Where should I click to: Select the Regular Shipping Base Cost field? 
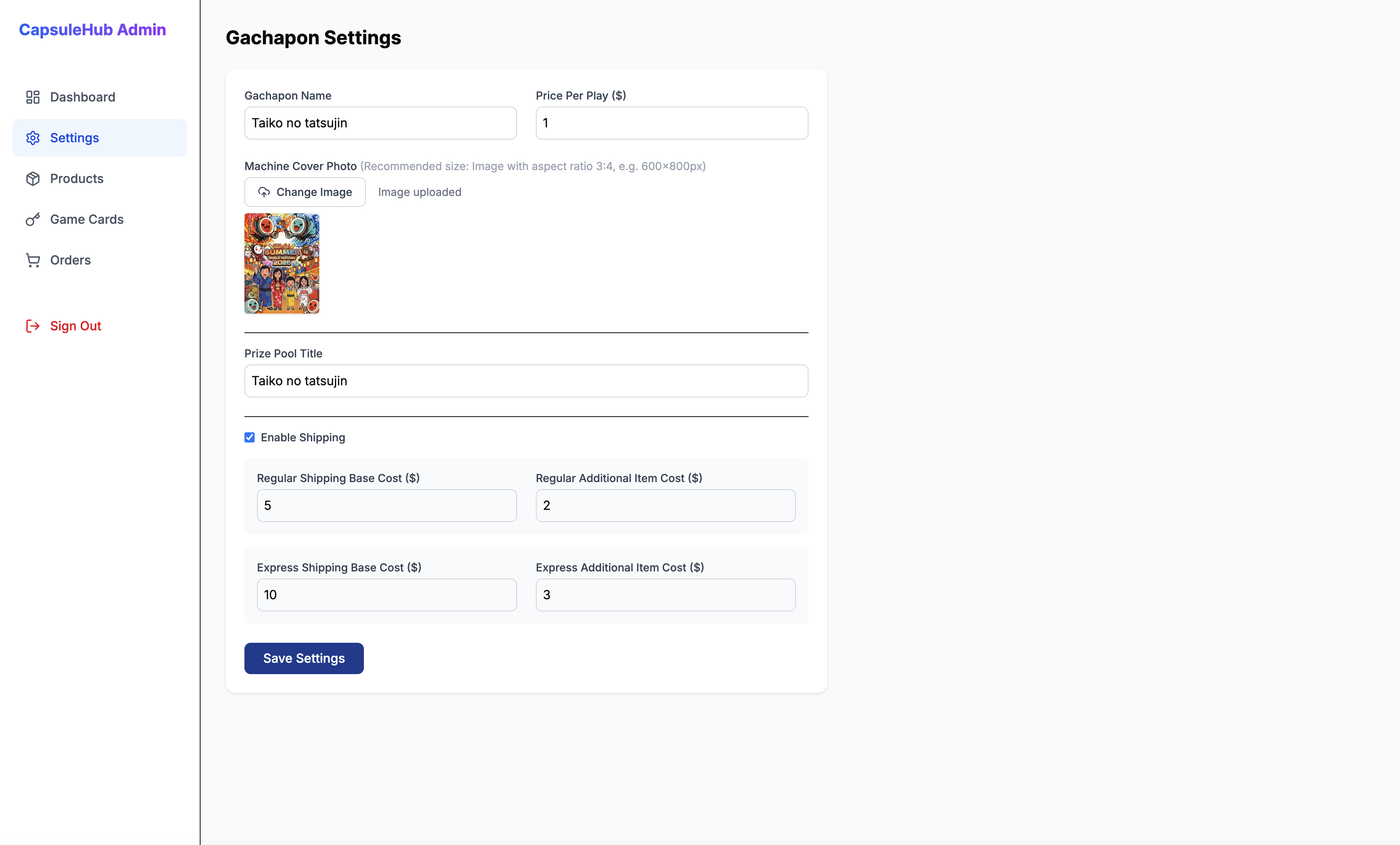[x=387, y=506]
